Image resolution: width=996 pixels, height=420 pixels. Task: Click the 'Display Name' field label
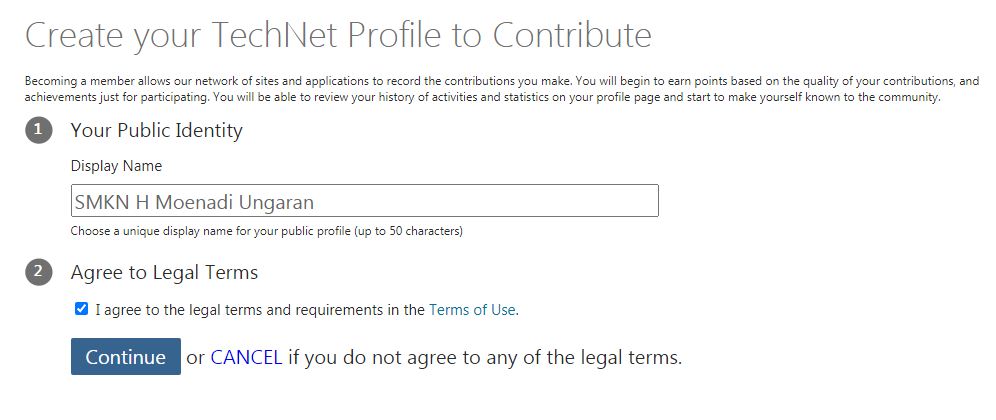coord(116,166)
